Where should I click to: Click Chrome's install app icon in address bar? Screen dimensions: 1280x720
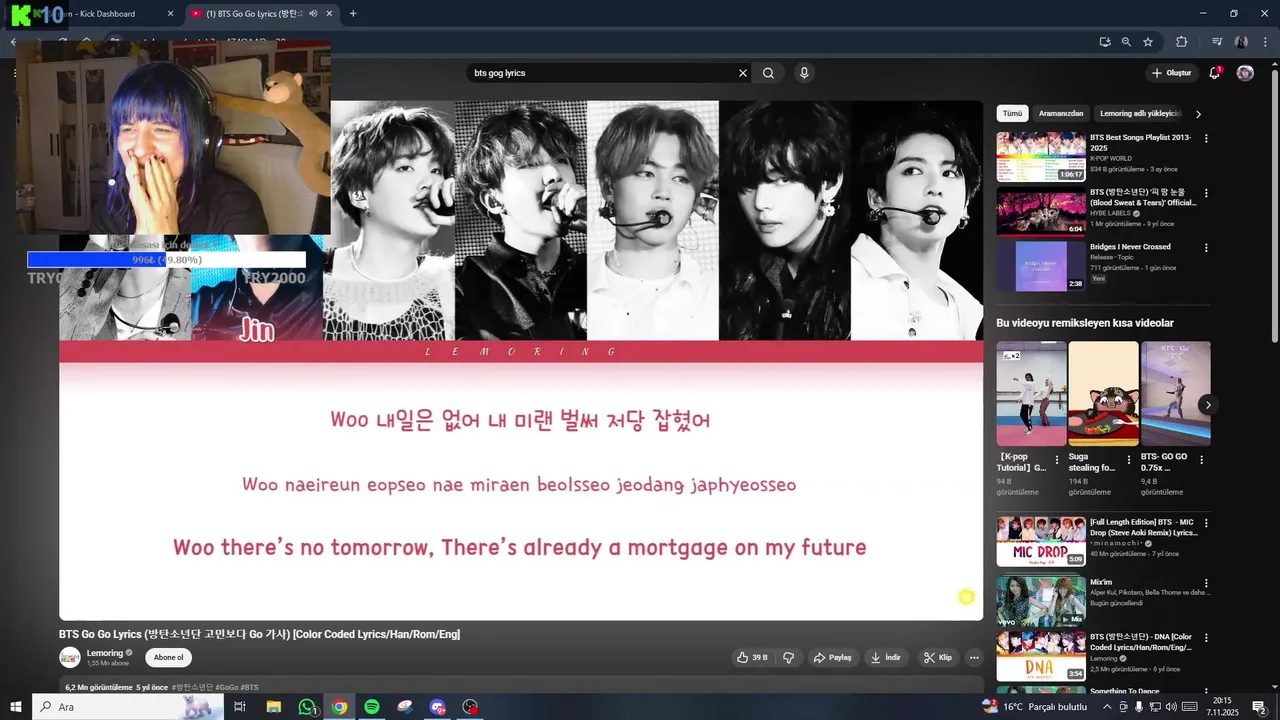tap(1104, 42)
